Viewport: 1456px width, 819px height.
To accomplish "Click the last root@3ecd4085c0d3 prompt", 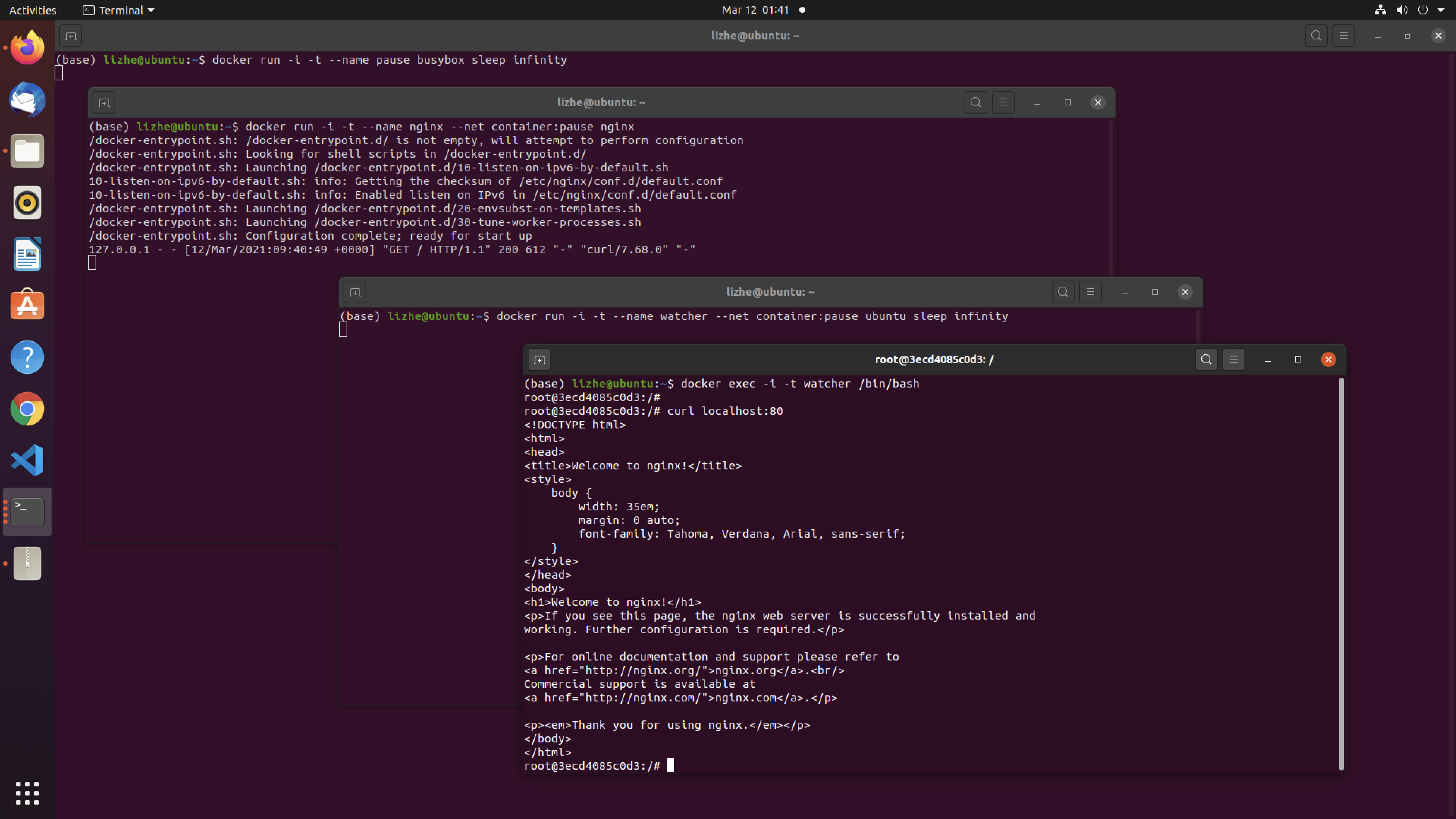I will (592, 766).
